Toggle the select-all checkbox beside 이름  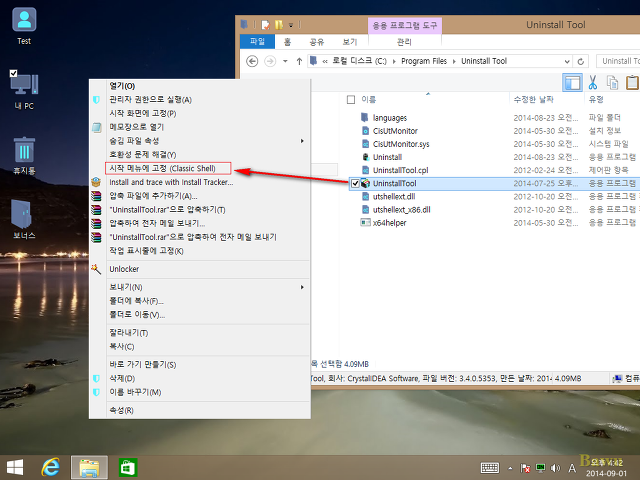[x=351, y=100]
